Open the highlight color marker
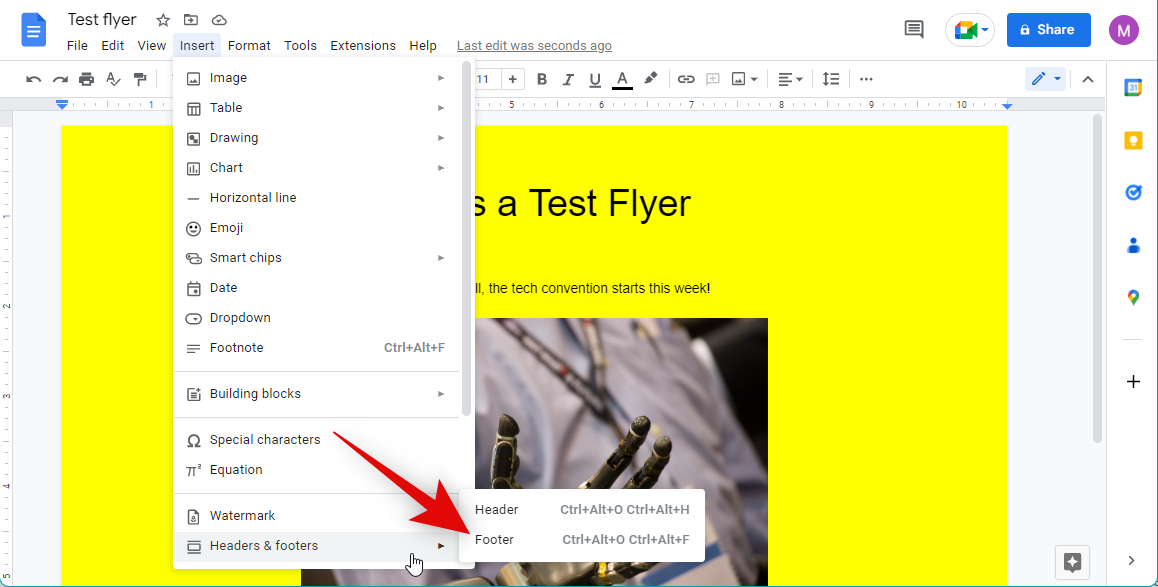Viewport: 1158px width, 587px height. [650, 79]
